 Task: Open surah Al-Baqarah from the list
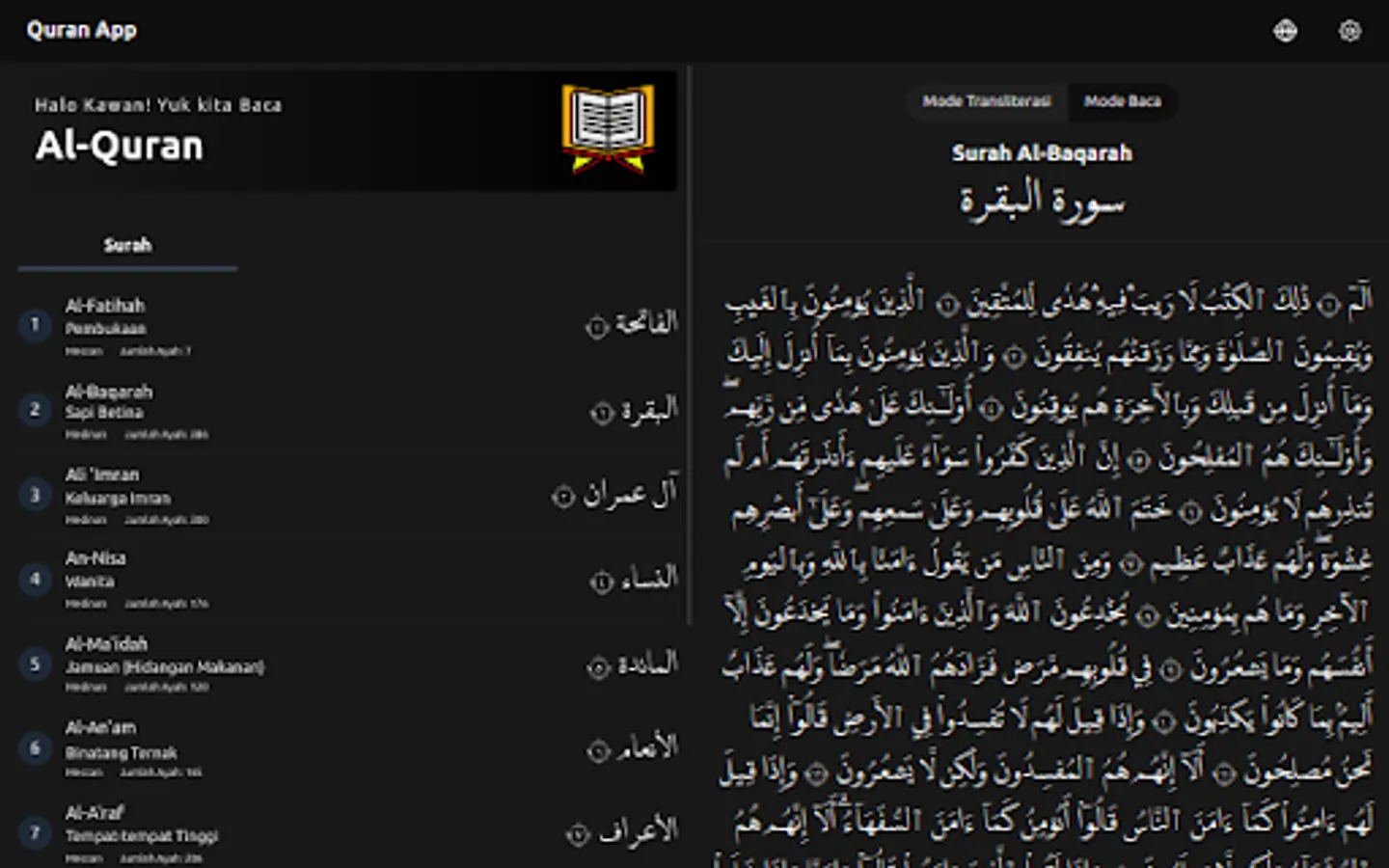pos(347,411)
